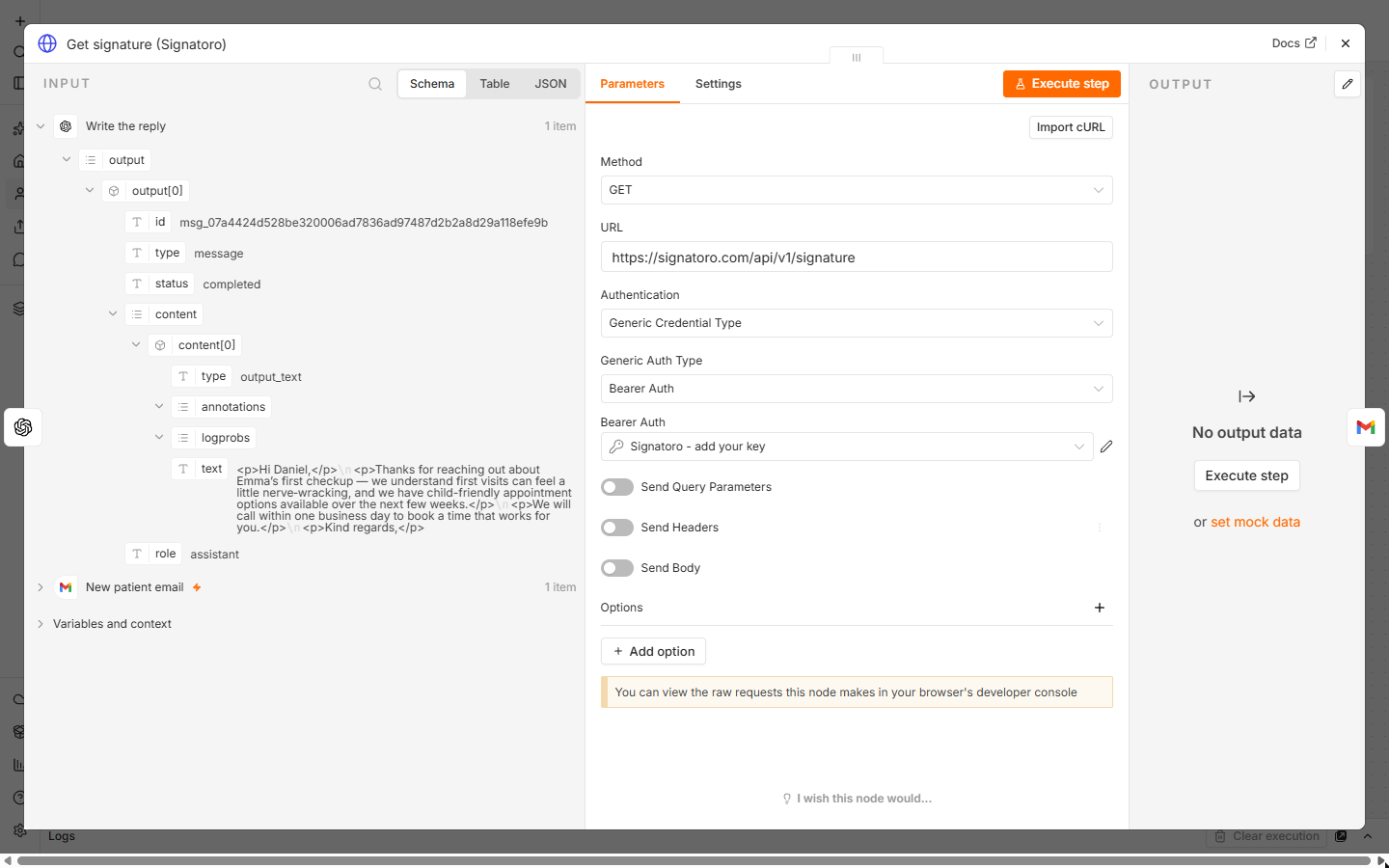Image resolution: width=1389 pixels, height=868 pixels.
Task: Toggle the Send Body switch
Action: coord(617,568)
